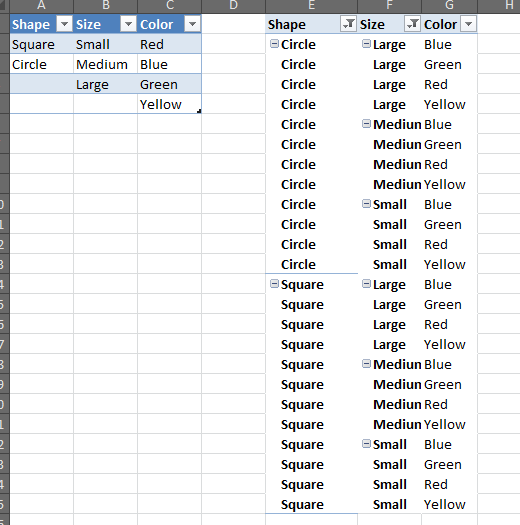Image resolution: width=520 pixels, height=525 pixels.
Task: Collapse the Medium group under Square
Action: [366, 364]
